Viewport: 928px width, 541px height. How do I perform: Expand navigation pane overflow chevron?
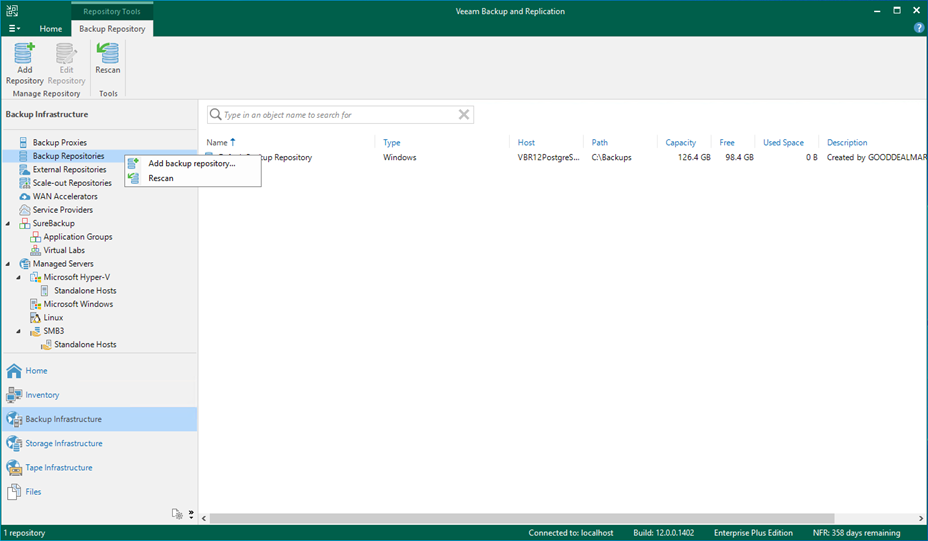(x=191, y=514)
